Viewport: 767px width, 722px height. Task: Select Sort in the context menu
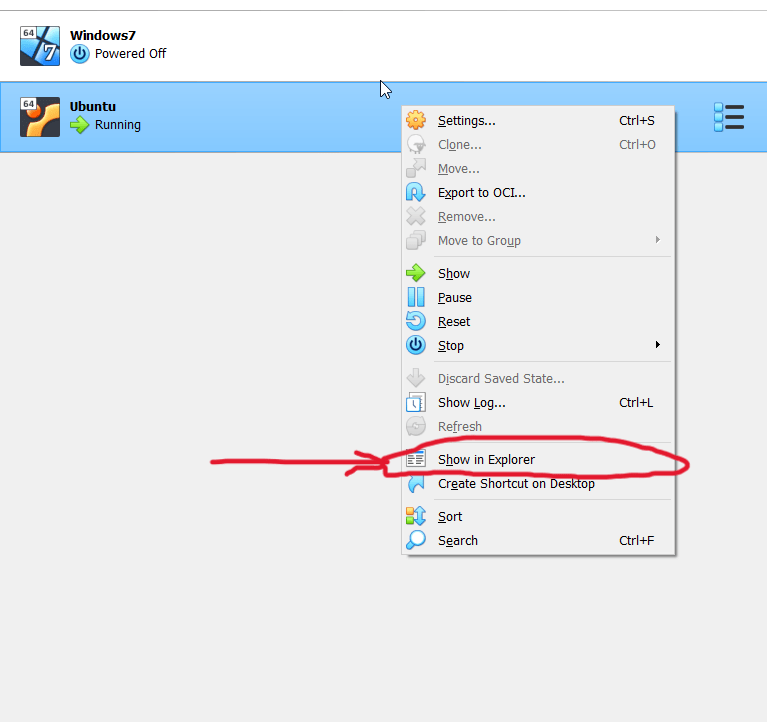(x=538, y=517)
